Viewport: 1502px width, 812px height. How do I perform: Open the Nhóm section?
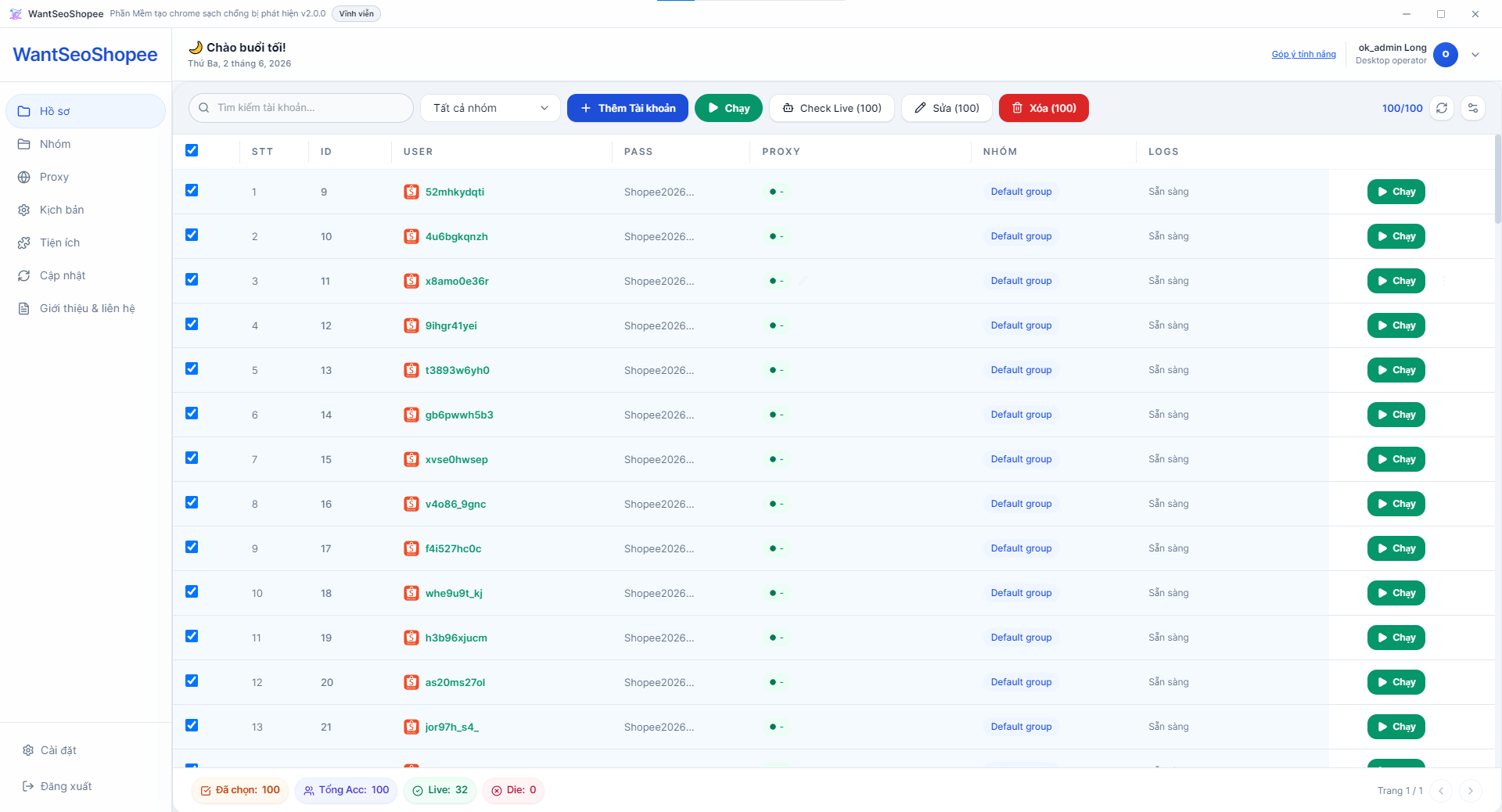coord(86,144)
